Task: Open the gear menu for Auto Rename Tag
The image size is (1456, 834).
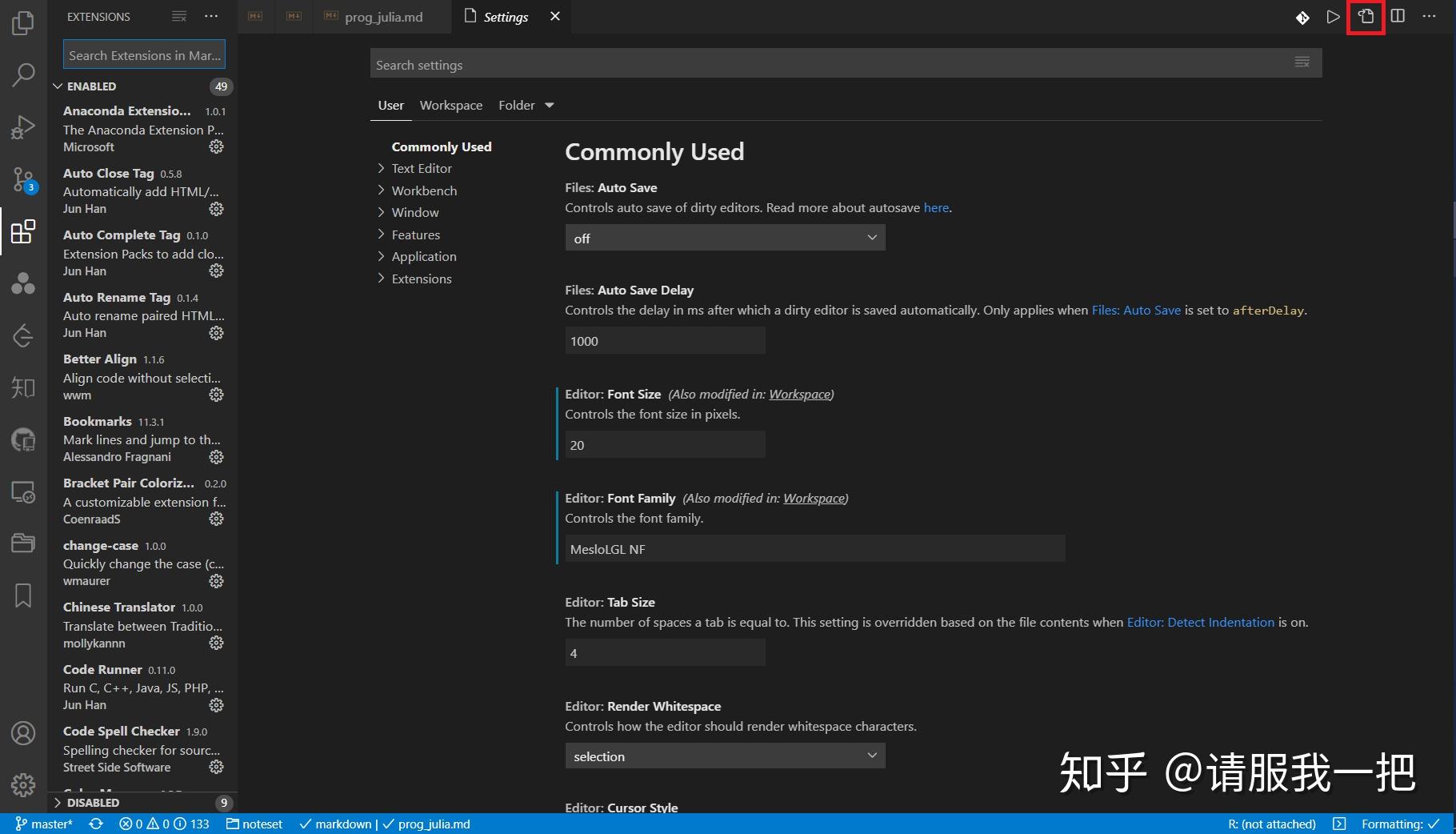Action: click(216, 333)
